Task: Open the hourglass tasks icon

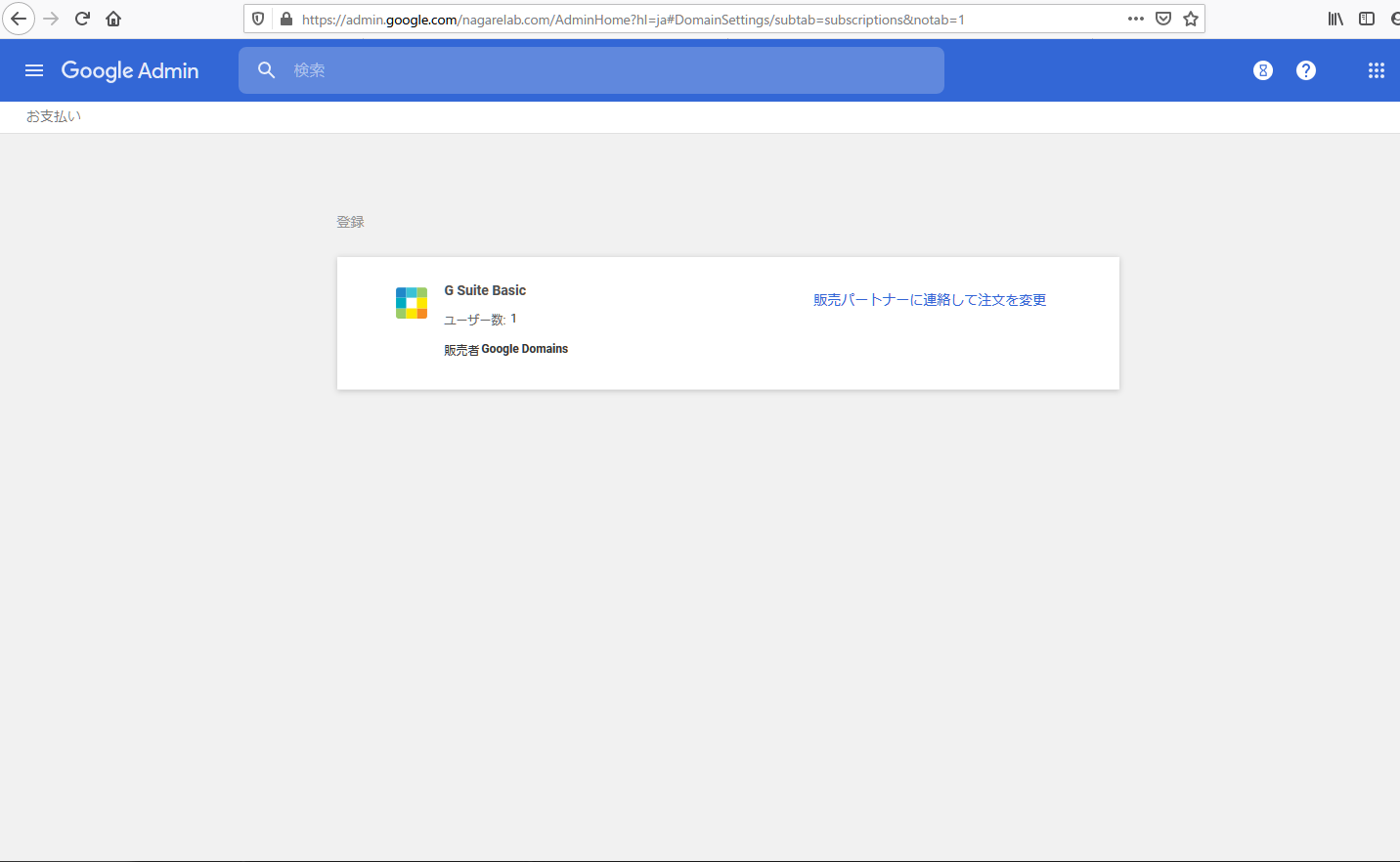Action: 1263,70
